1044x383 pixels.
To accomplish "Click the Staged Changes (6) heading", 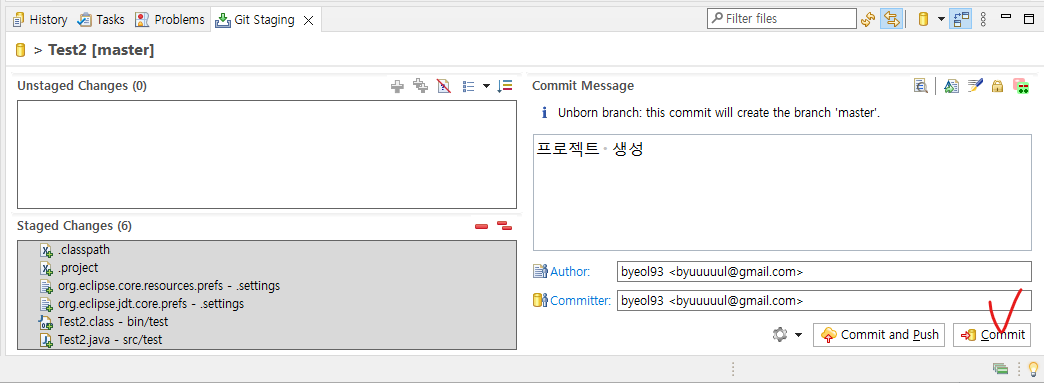I will [75, 226].
